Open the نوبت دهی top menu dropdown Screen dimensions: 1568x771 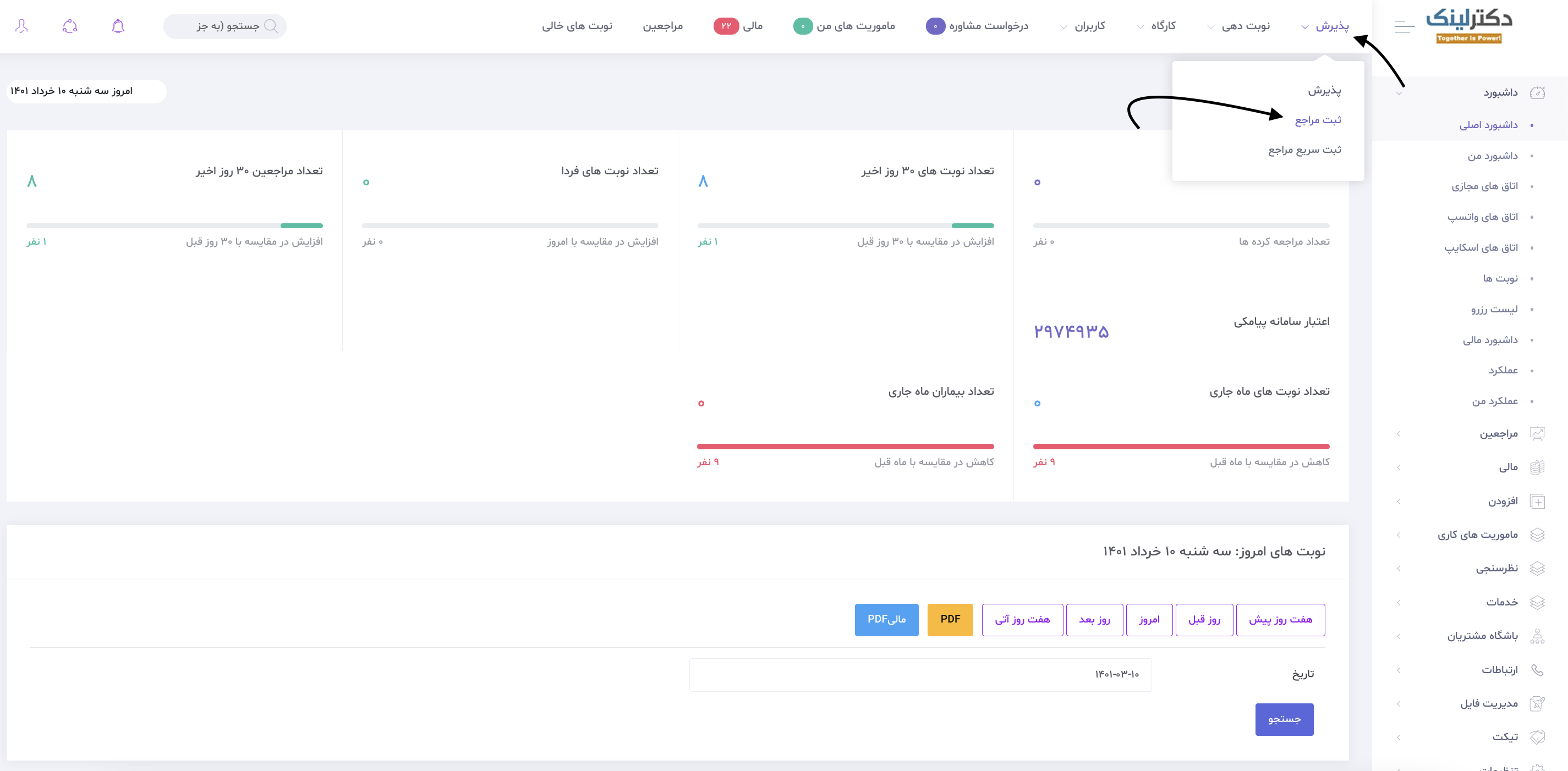[1240, 26]
